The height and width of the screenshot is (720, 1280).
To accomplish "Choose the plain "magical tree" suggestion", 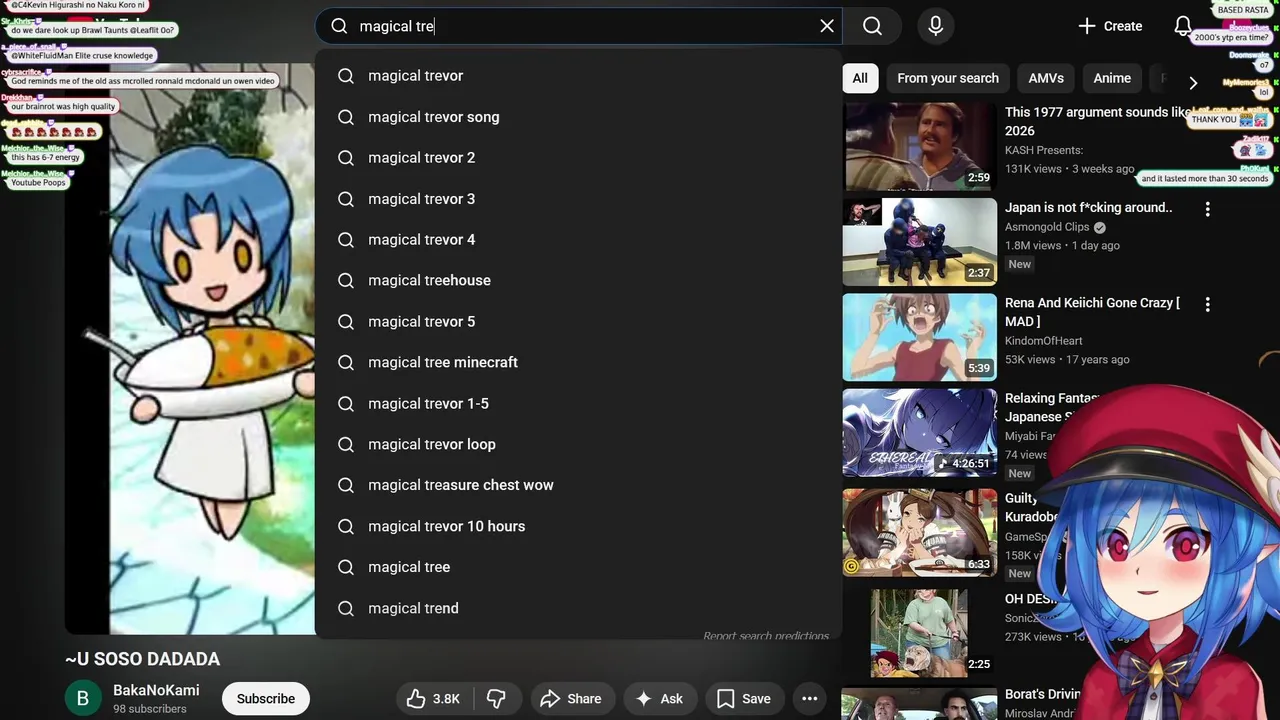I will (579, 567).
